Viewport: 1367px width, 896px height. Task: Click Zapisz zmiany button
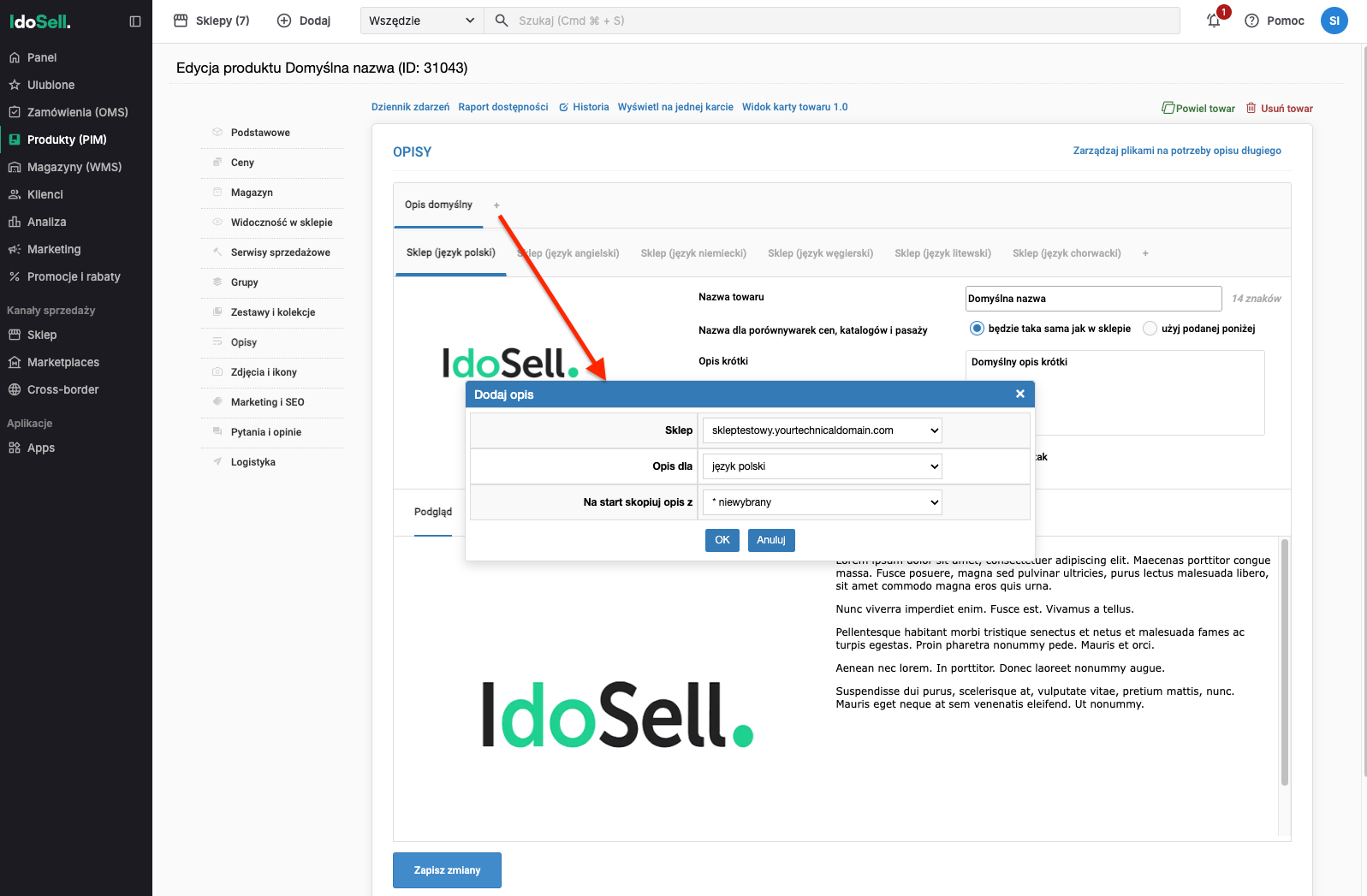point(447,870)
